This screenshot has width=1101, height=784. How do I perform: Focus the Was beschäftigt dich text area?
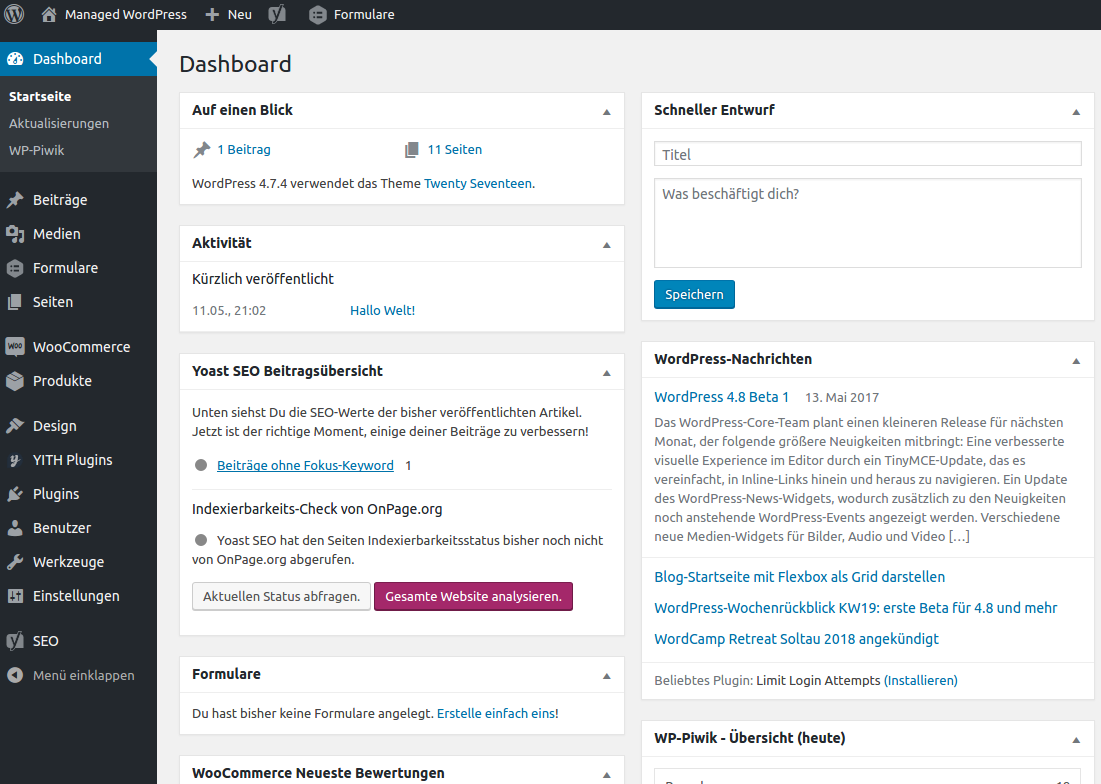[868, 223]
